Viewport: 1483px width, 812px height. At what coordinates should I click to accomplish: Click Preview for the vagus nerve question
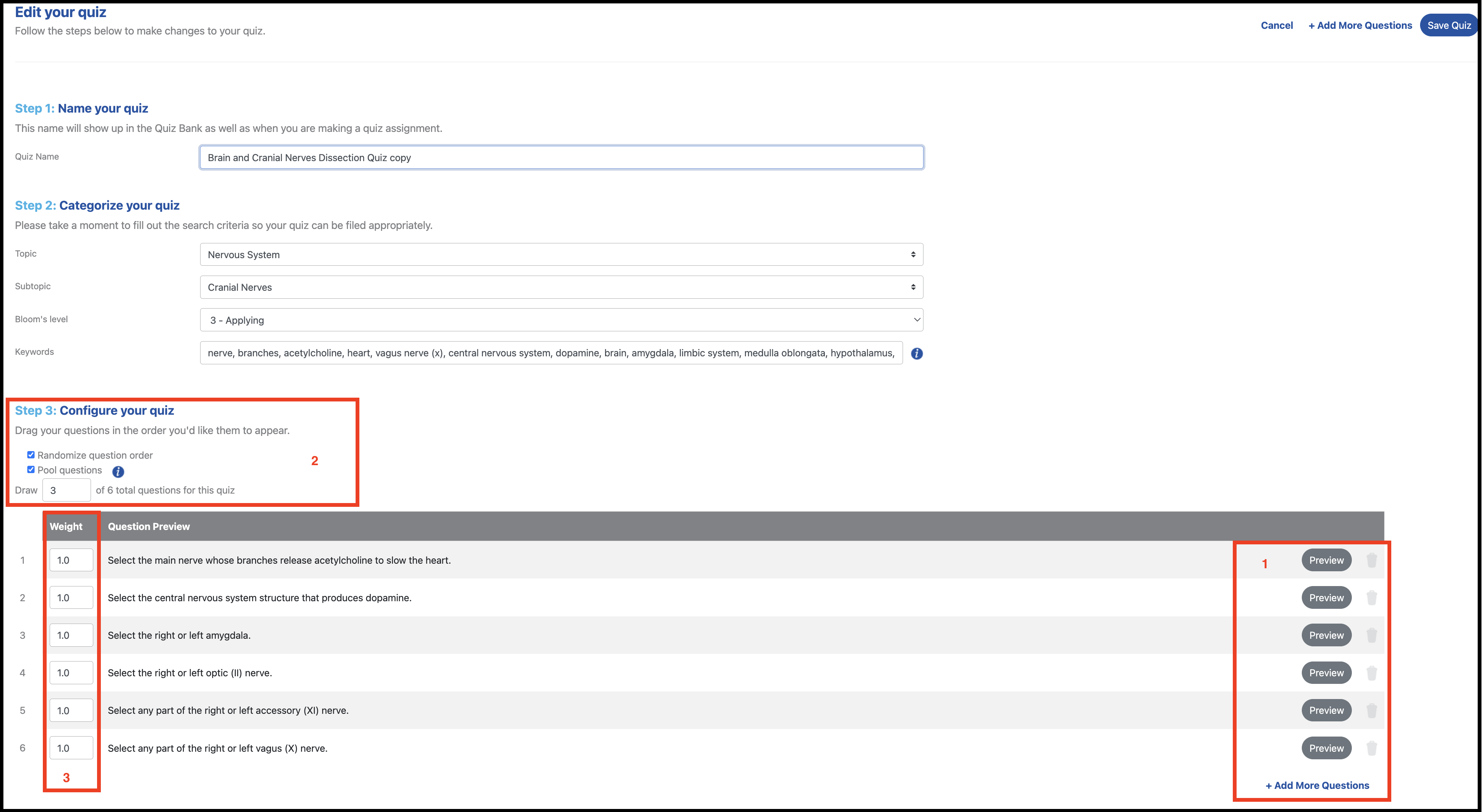coord(1326,748)
